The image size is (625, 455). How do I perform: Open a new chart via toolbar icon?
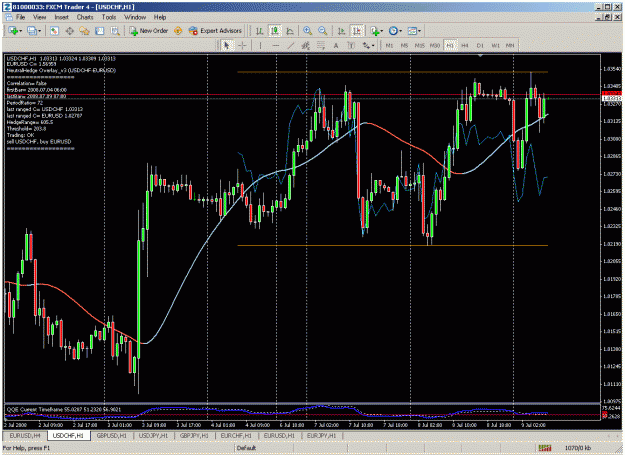coord(13,31)
